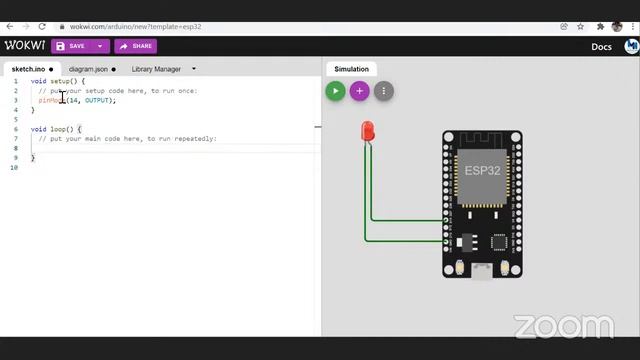This screenshot has height=360, width=640.
Task: Place cursor on empty line 8
Action: [176, 148]
